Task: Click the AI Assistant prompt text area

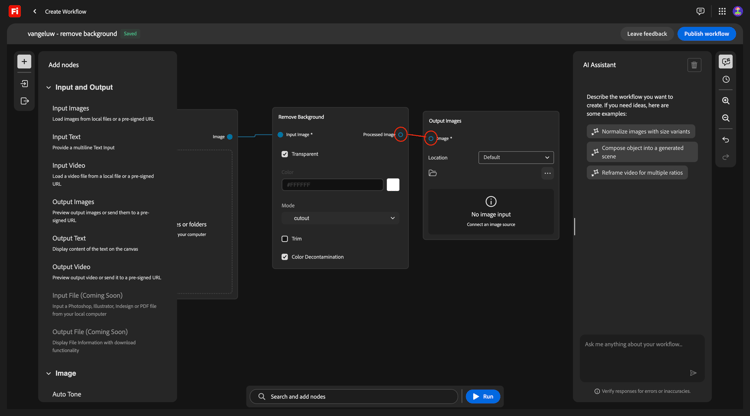Action: [642, 358]
